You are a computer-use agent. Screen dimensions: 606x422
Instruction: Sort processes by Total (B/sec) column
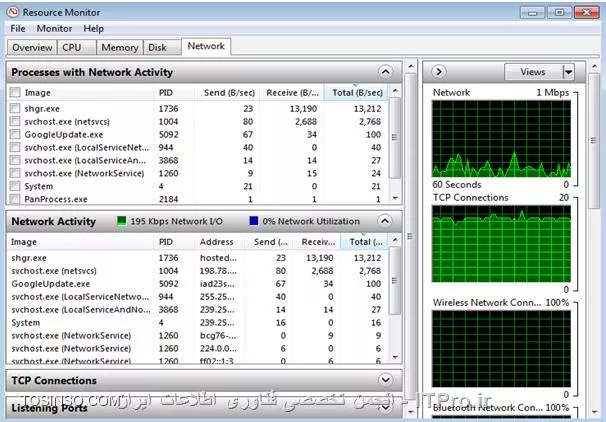[x=357, y=93]
